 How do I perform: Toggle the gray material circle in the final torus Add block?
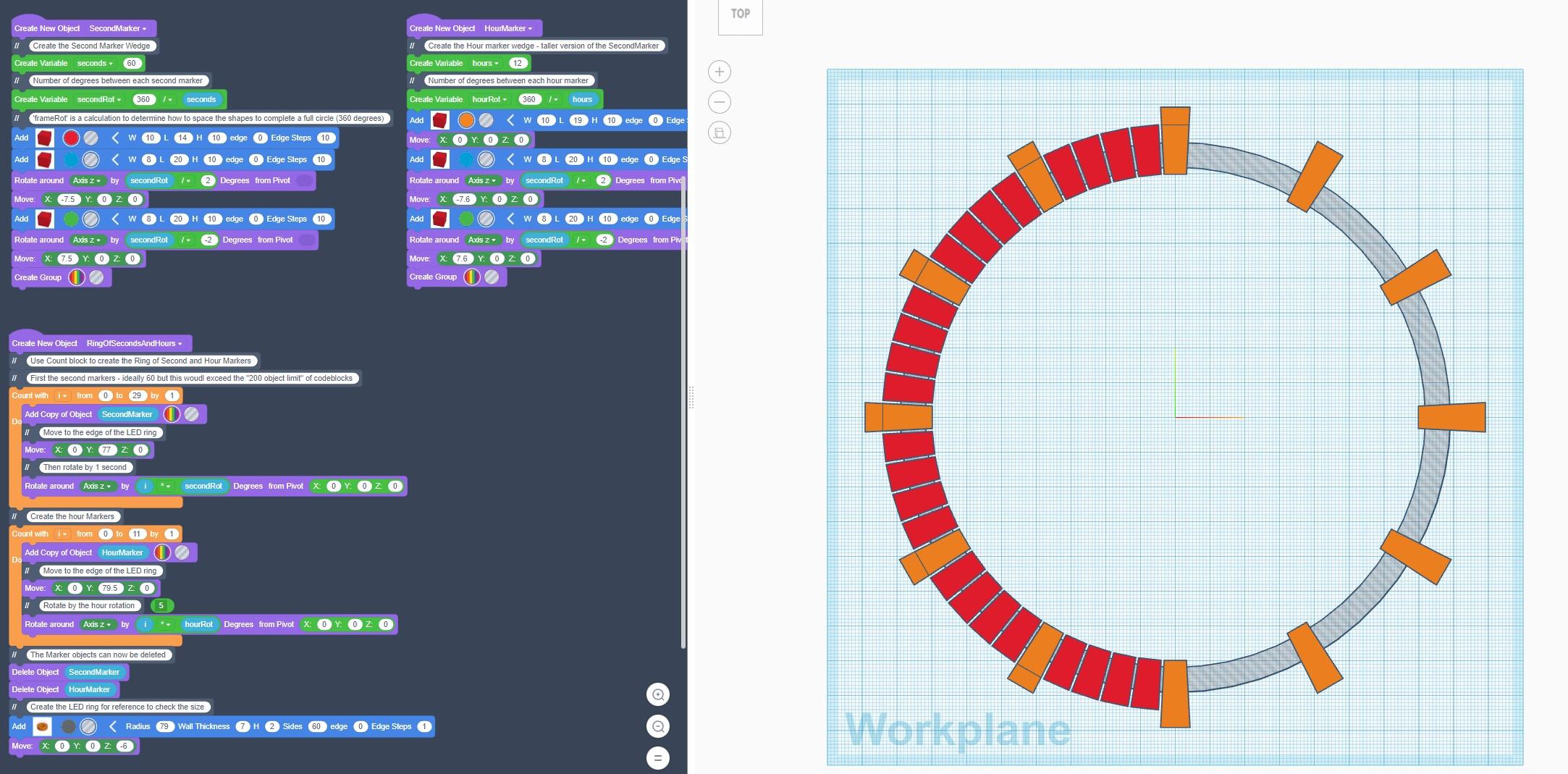pyautogui.click(x=89, y=726)
